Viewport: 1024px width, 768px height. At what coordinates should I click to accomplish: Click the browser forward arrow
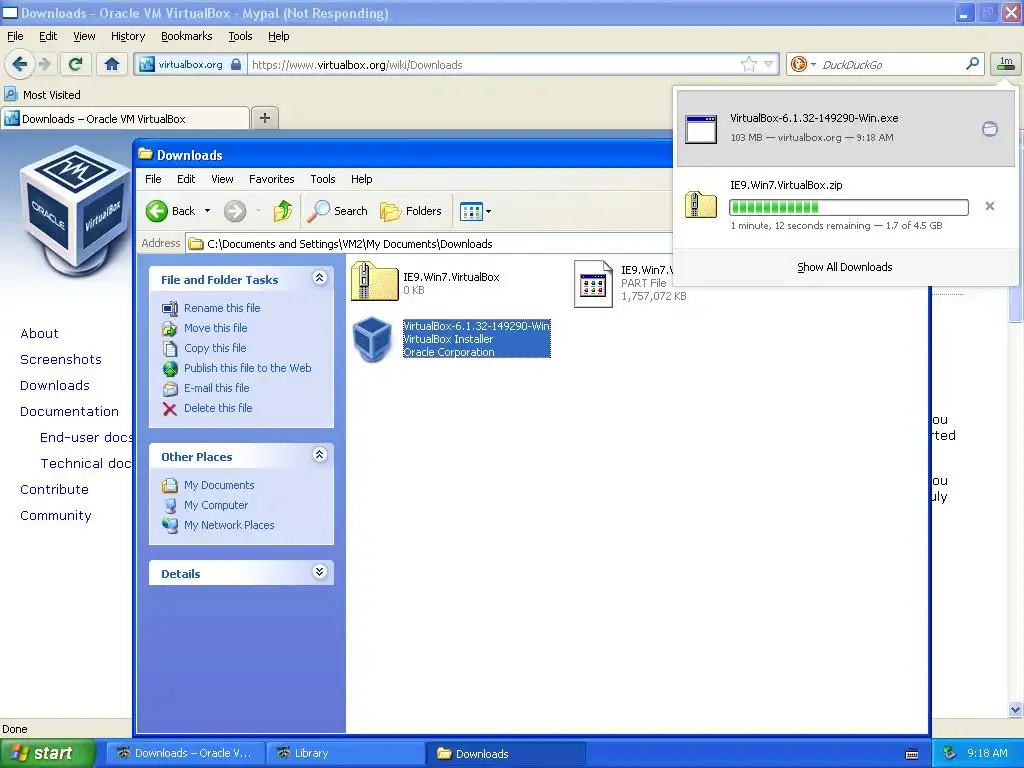pyautogui.click(x=44, y=64)
